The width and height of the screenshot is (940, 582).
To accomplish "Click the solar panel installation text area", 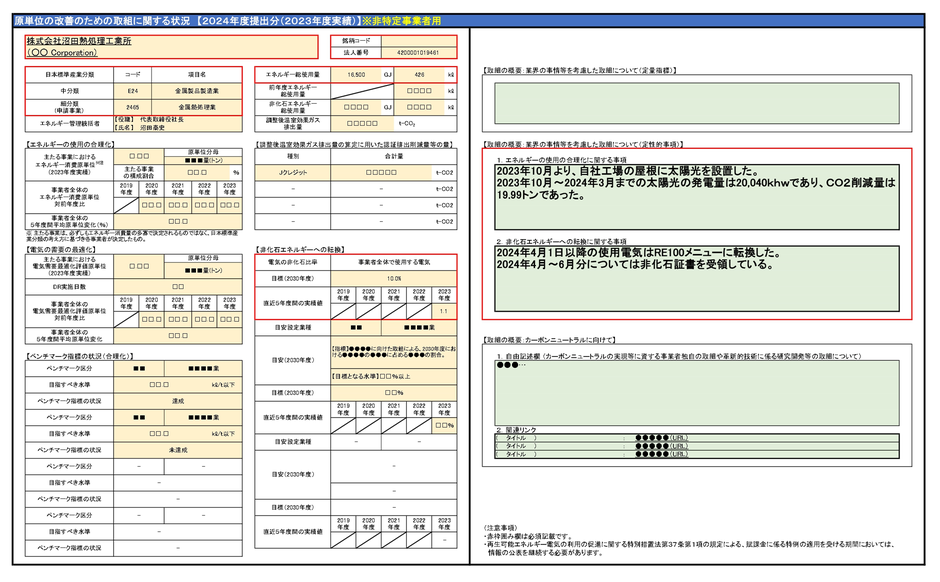I will [697, 197].
